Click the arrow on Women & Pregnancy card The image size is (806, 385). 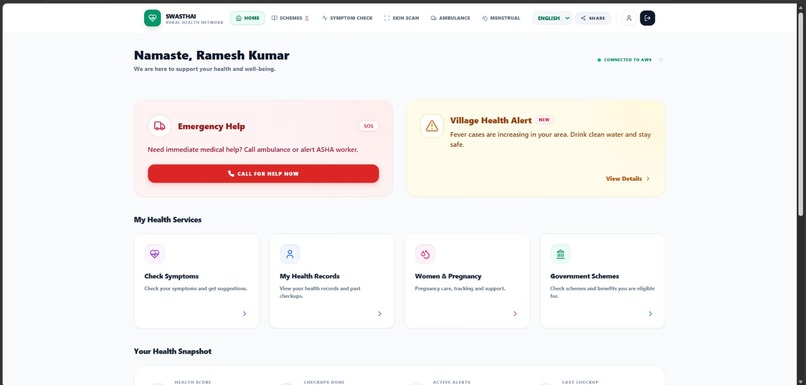tap(515, 314)
